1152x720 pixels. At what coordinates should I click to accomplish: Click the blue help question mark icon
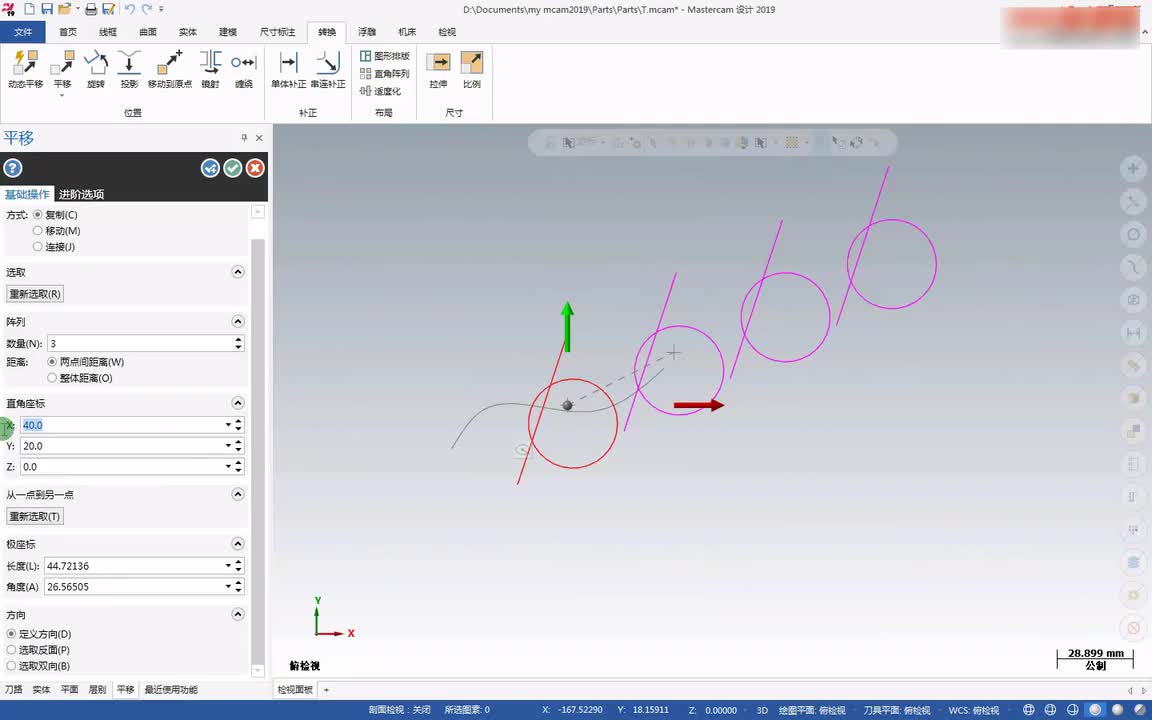click(12, 168)
